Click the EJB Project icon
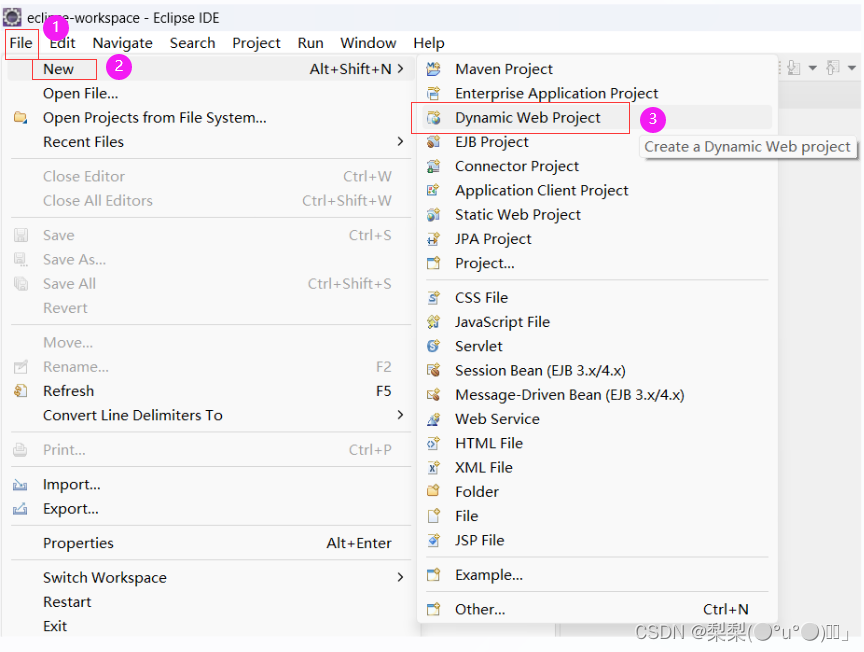Viewport: 864px width, 652px height. pos(434,142)
